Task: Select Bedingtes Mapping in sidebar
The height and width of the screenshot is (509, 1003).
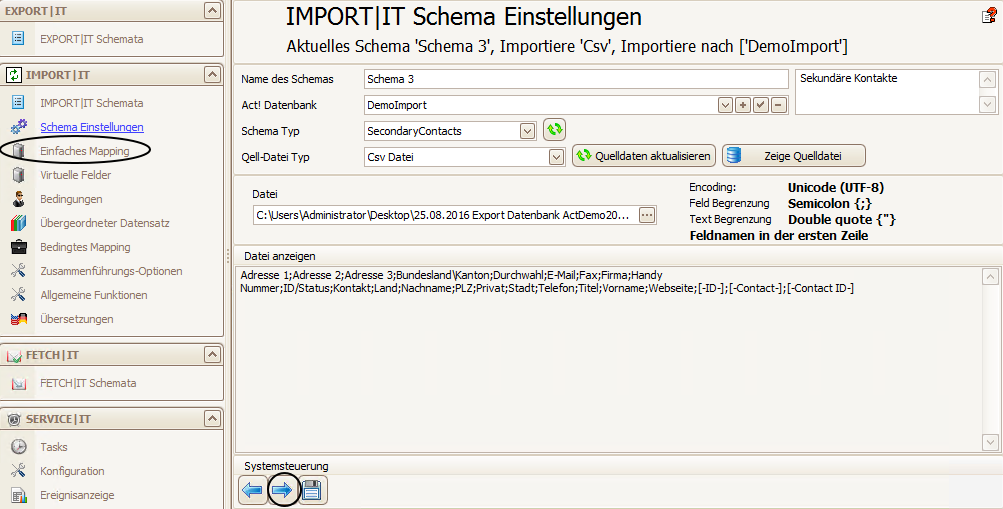Action: point(85,247)
